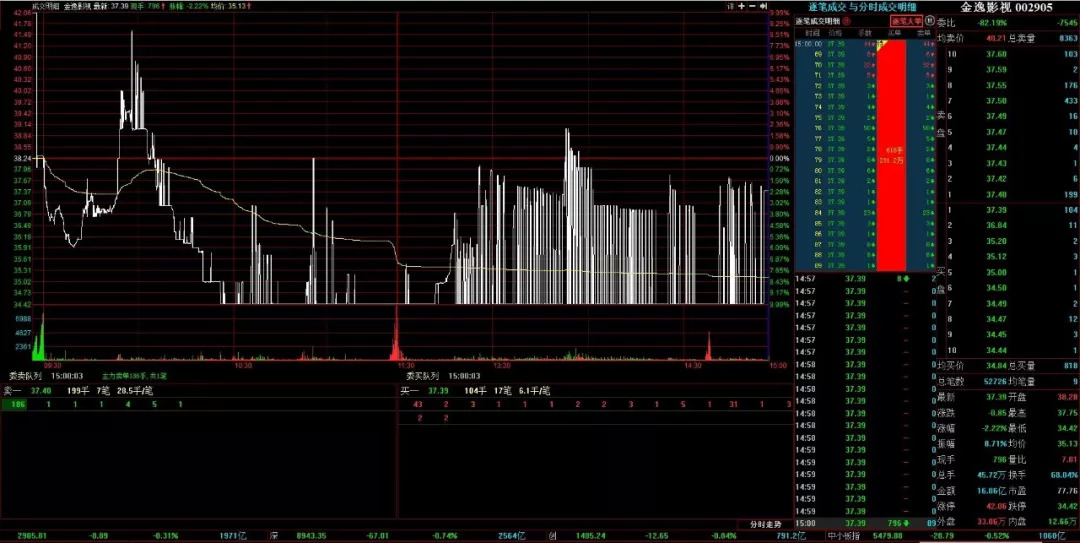Click the 42.06 top price axis label
Viewport: 1080px width, 543px height.
pyautogui.click(x=22, y=12)
